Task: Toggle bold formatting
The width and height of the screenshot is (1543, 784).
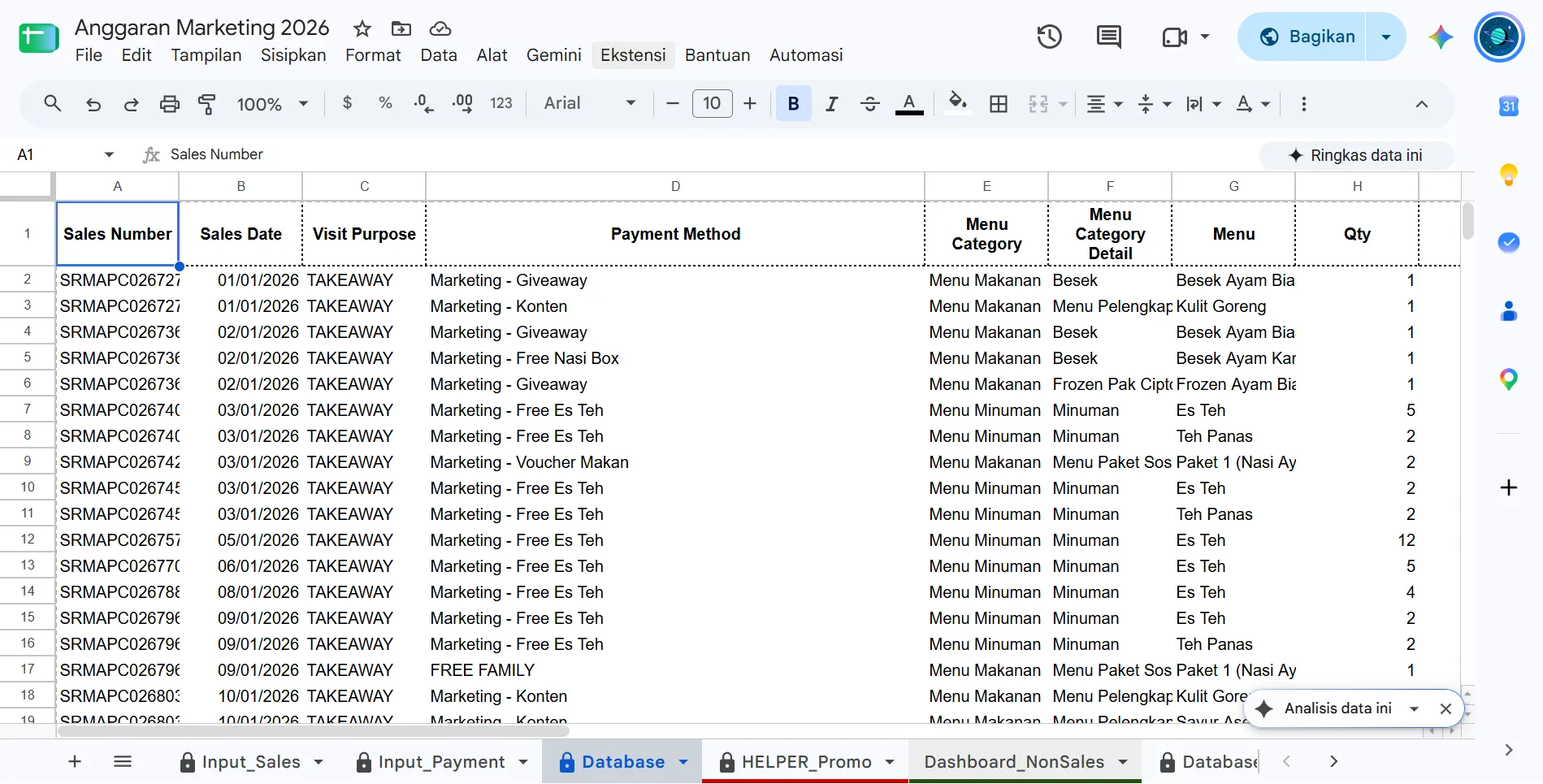Action: pyautogui.click(x=794, y=104)
